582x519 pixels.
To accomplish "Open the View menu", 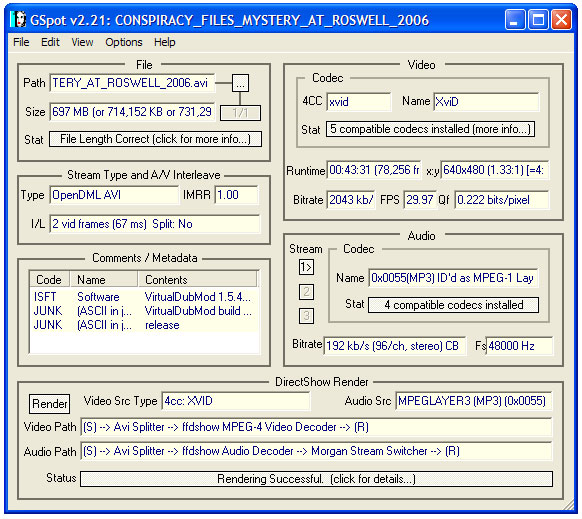I will click(82, 42).
